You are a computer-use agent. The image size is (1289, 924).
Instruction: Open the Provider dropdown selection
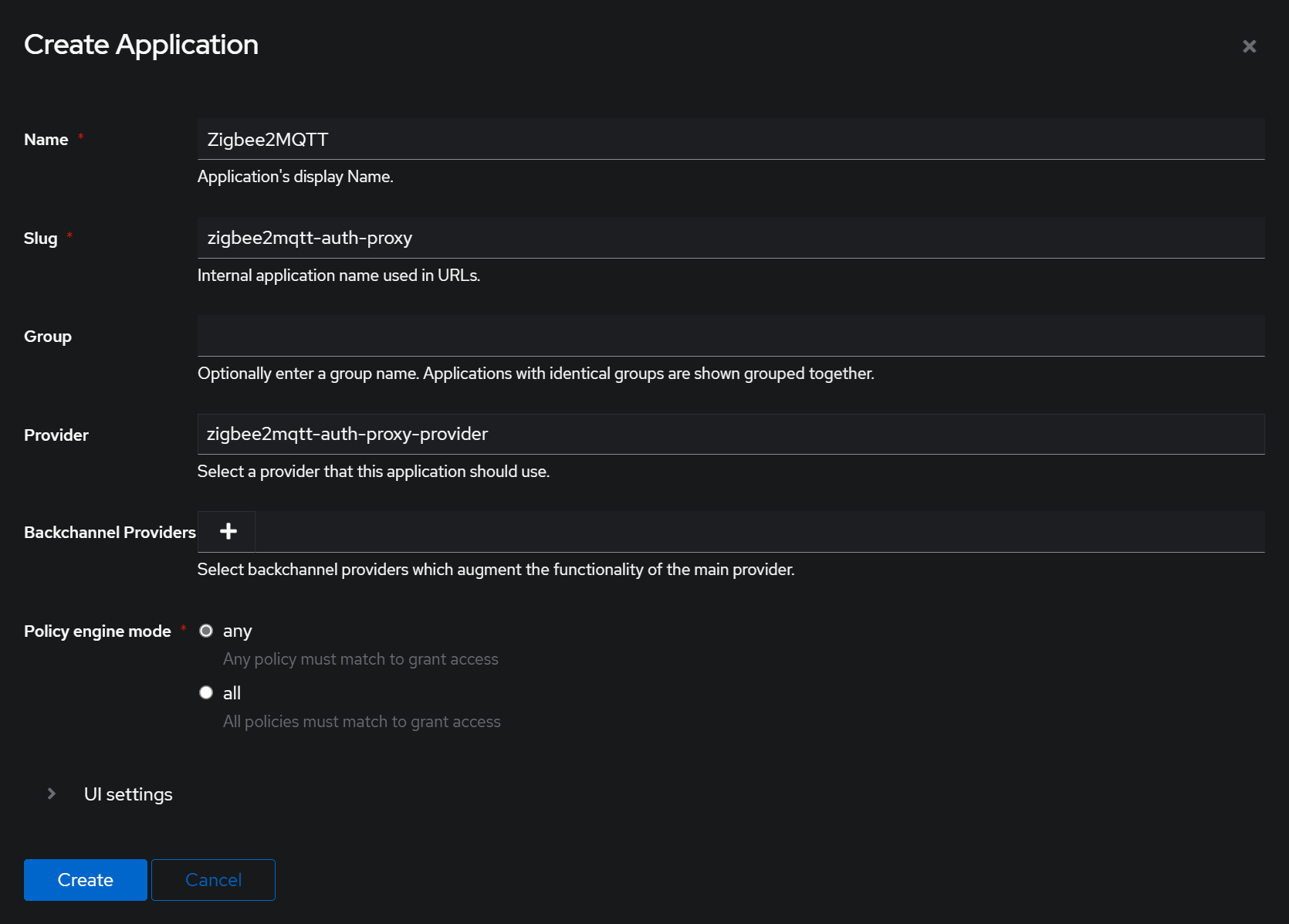coord(731,434)
